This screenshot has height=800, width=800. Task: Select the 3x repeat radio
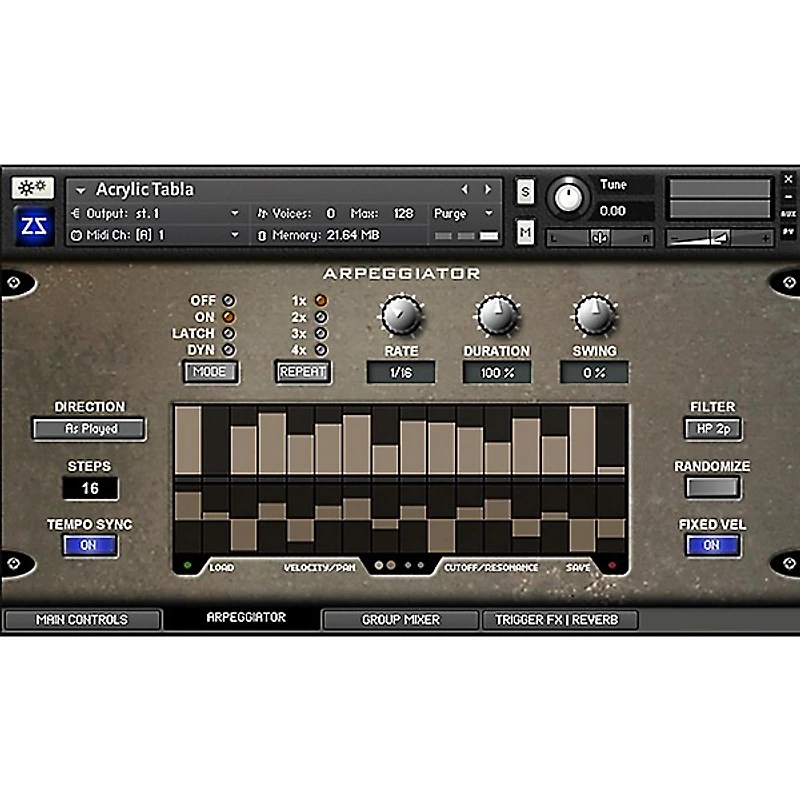321,333
